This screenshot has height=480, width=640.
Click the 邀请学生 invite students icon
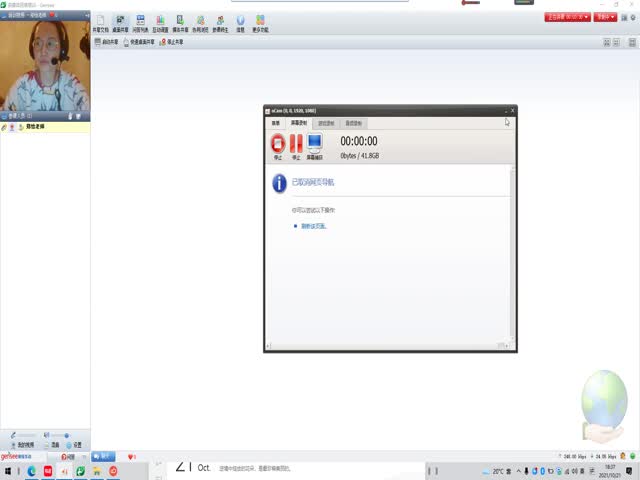[x=220, y=23]
